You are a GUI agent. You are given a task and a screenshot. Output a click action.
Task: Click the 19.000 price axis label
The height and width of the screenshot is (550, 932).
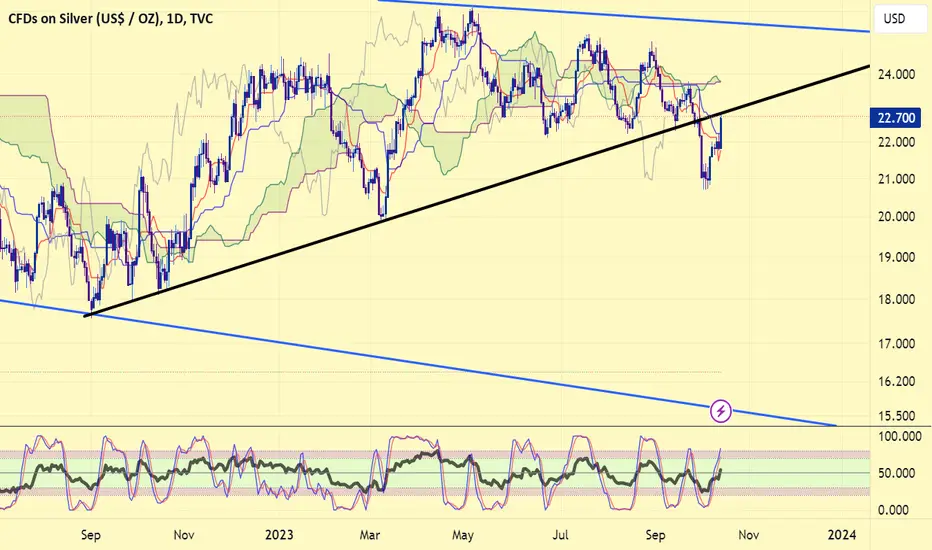[896, 257]
